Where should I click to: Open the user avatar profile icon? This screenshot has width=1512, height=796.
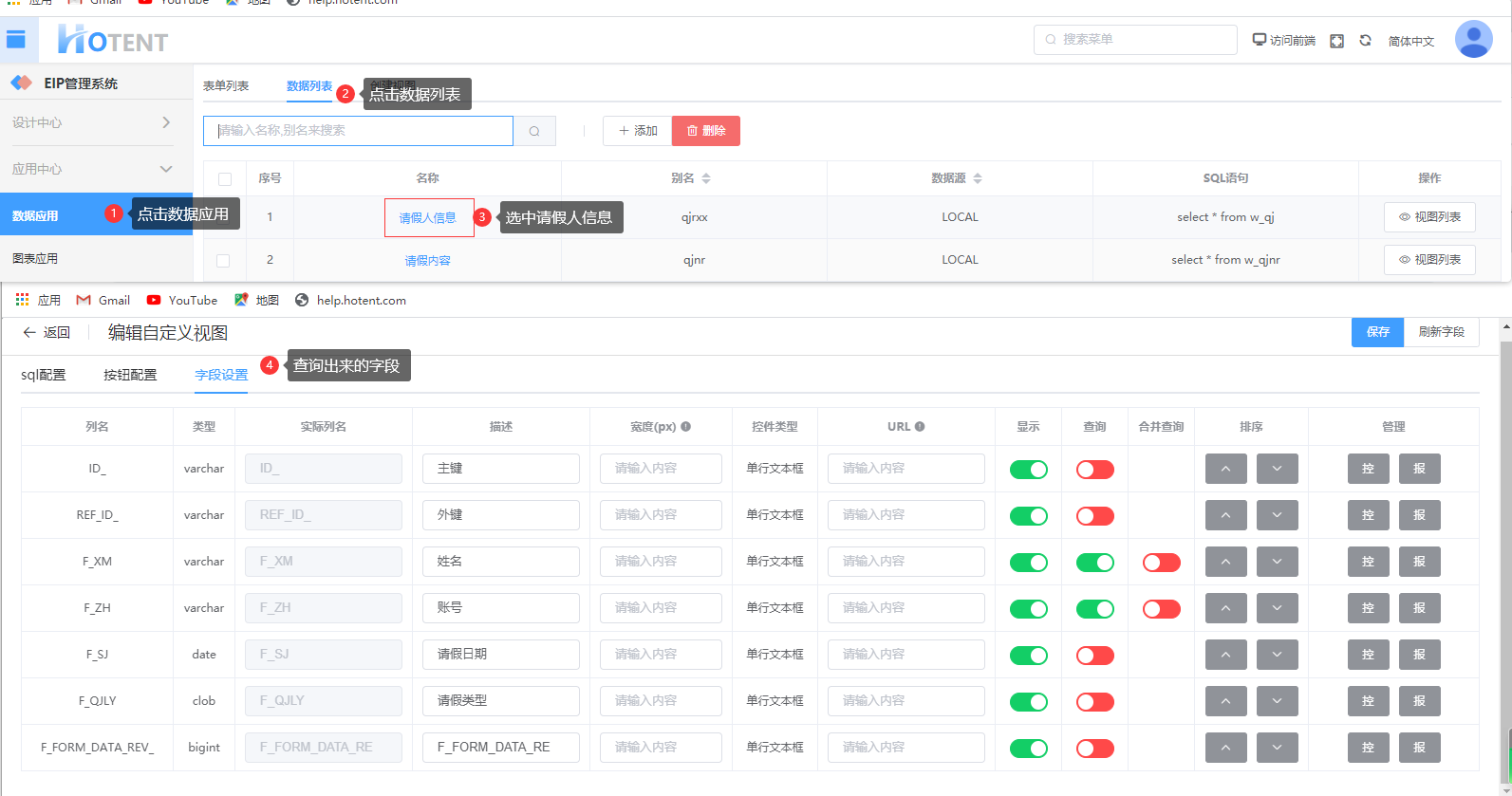tap(1473, 40)
